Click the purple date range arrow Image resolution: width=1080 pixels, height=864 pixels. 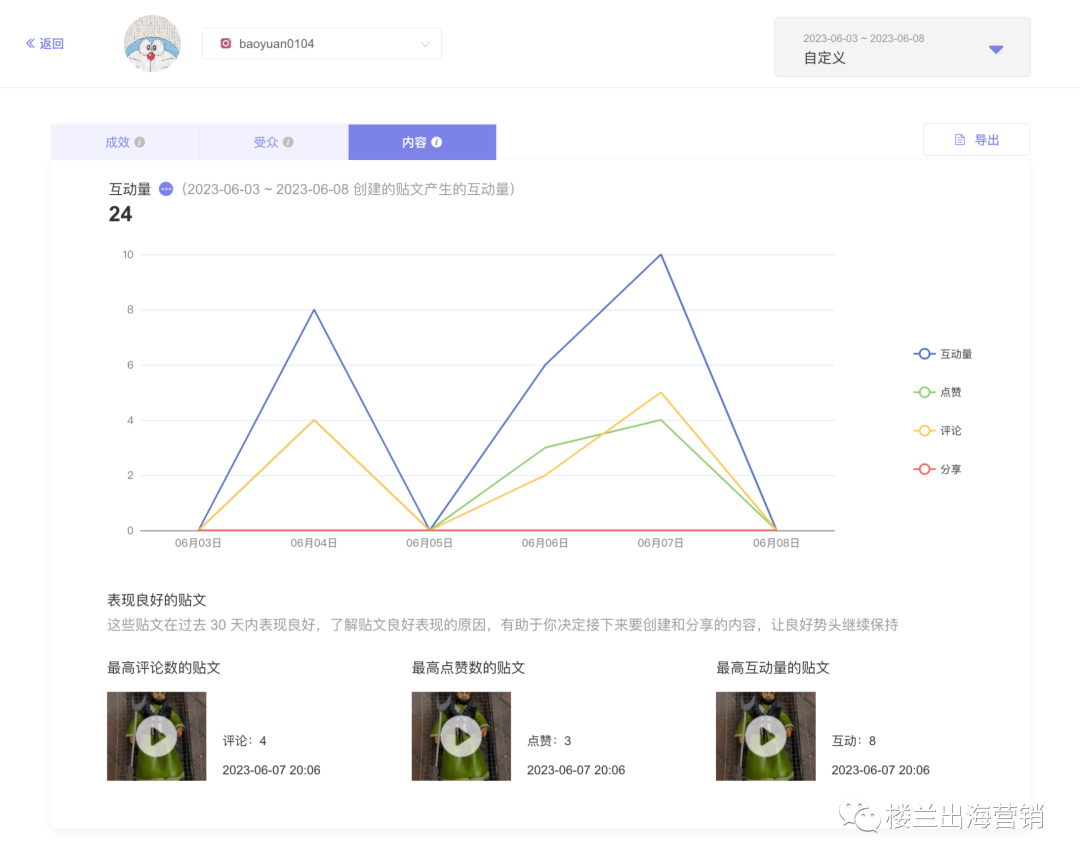click(x=996, y=49)
